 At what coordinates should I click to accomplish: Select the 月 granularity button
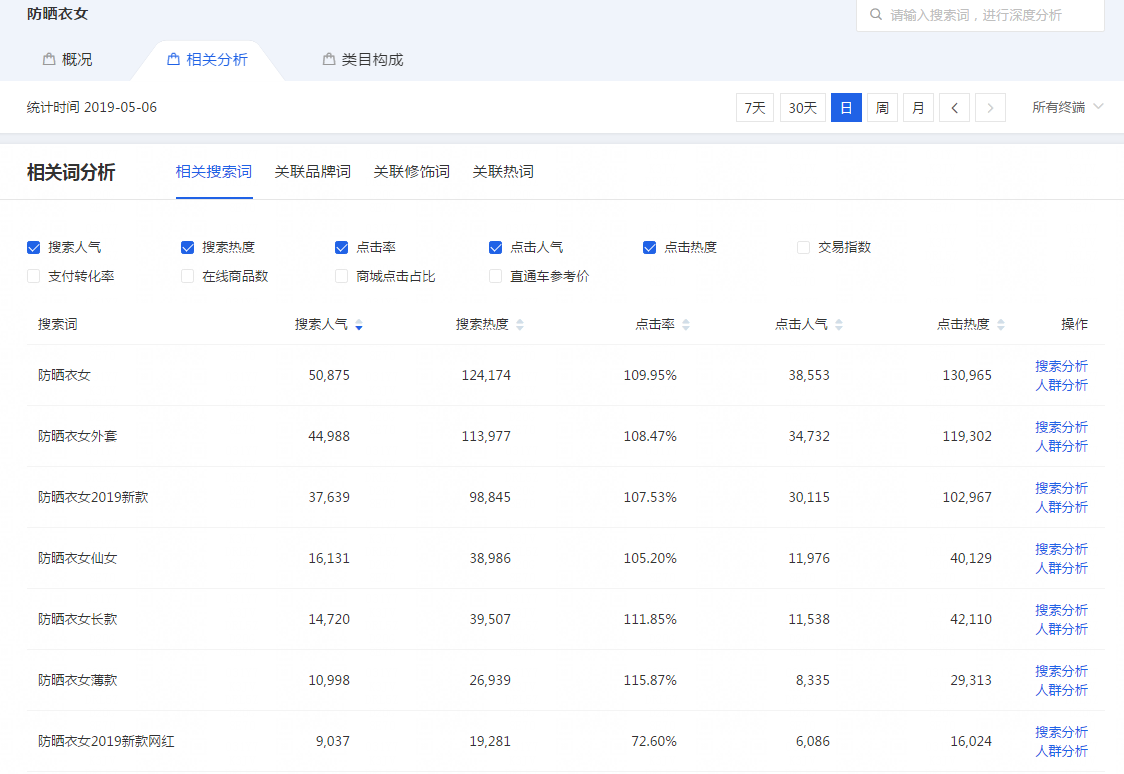918,108
